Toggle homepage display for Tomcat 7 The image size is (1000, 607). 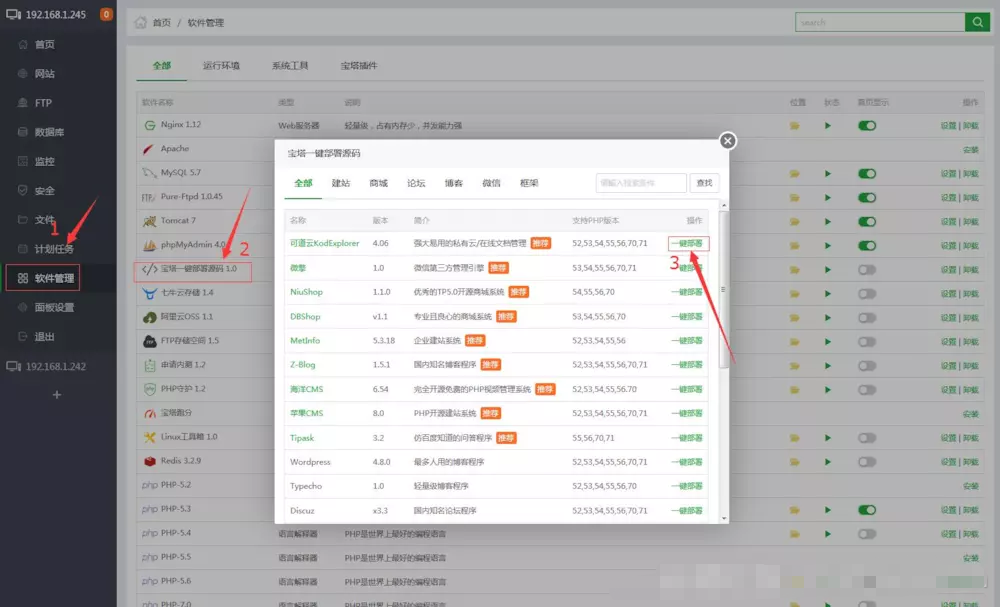click(x=867, y=222)
